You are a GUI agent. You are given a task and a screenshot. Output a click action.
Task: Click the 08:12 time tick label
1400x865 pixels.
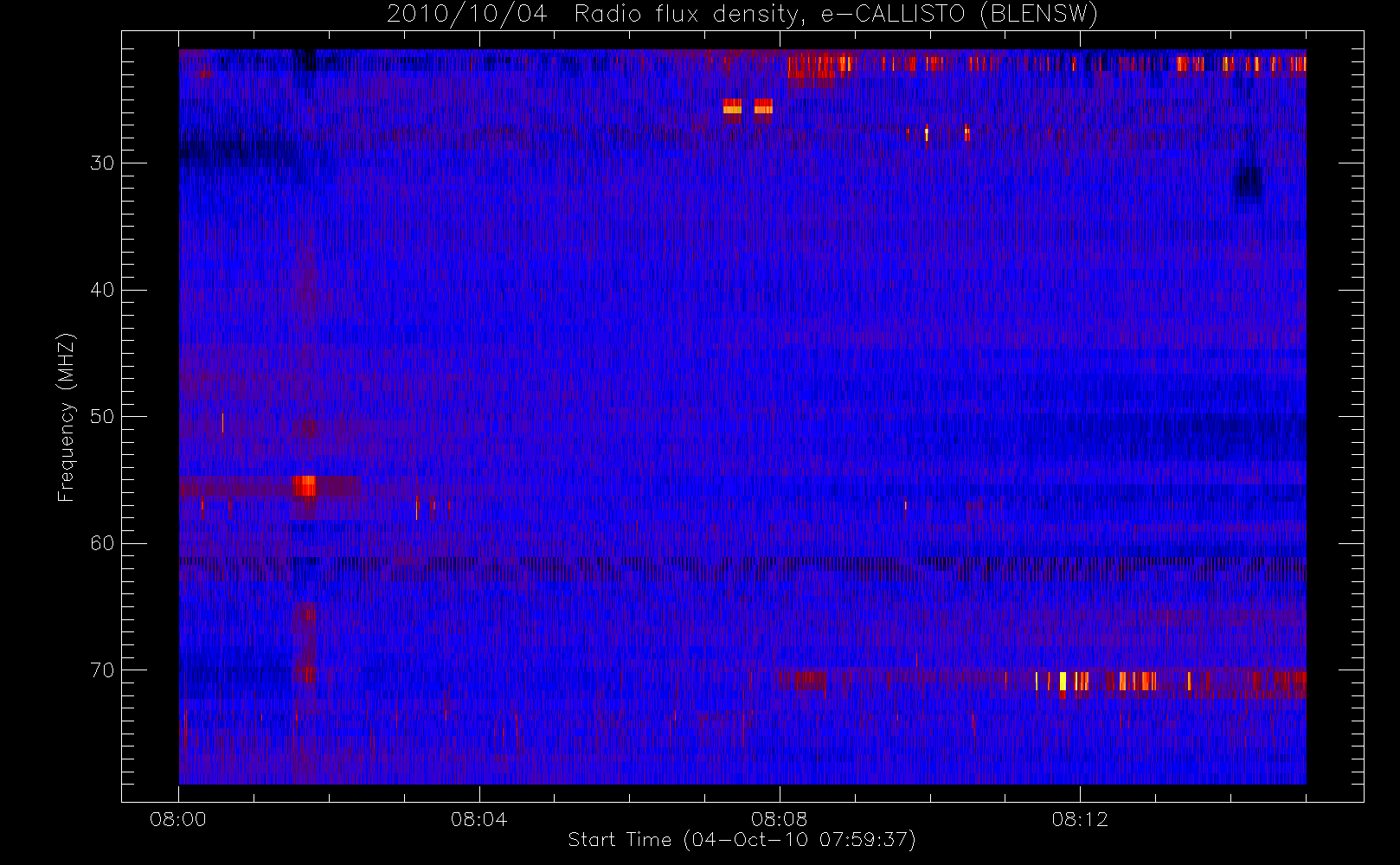coord(1080,819)
